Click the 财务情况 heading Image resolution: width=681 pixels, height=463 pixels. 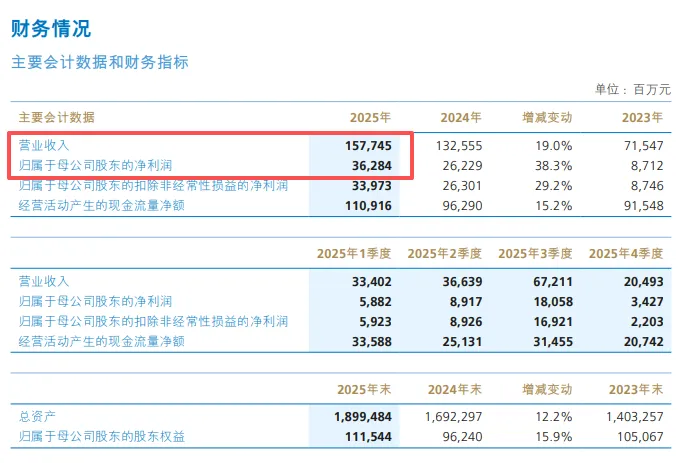pos(51,29)
